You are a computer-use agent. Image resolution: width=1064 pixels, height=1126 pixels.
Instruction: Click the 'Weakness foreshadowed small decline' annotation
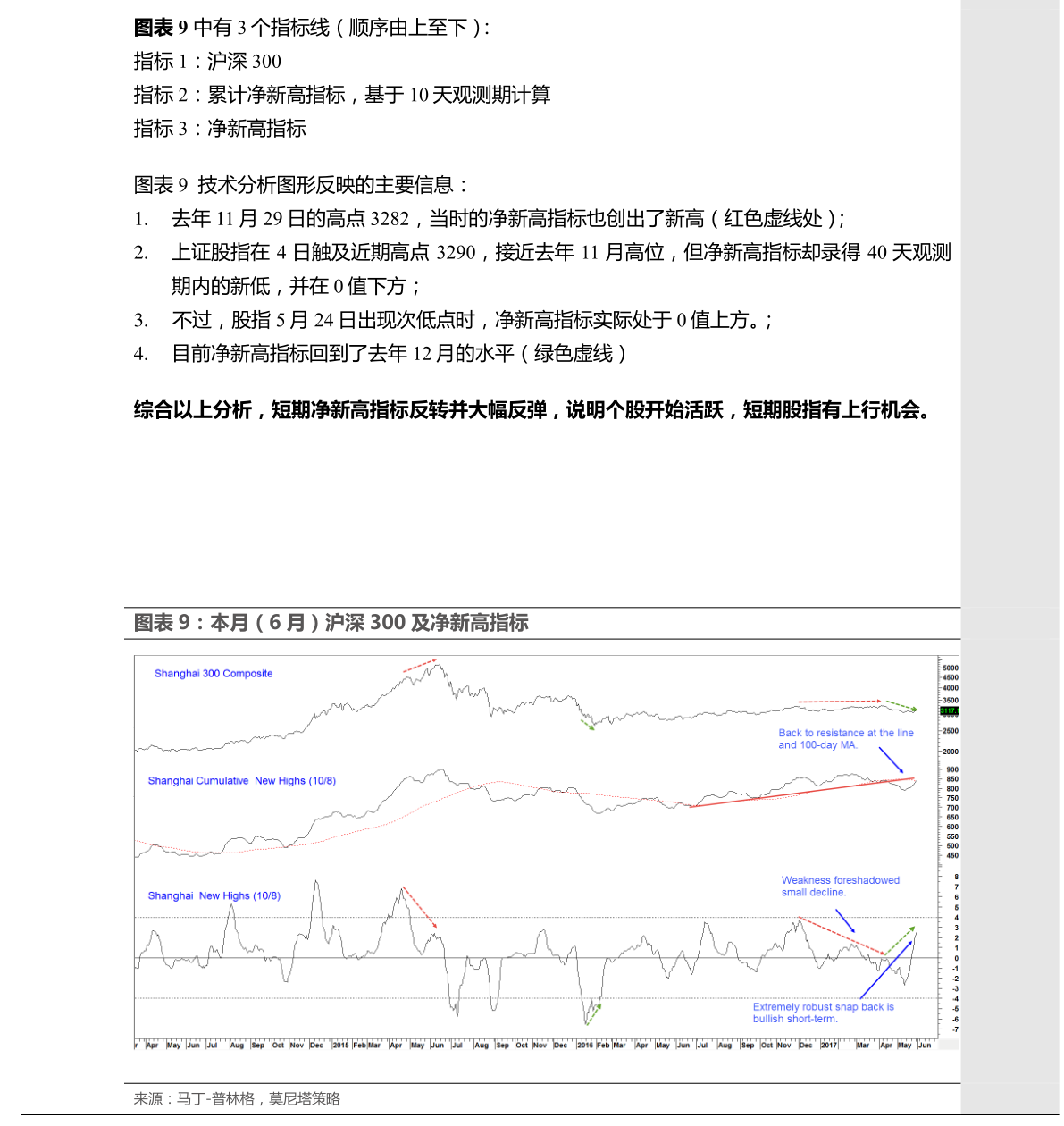pyautogui.click(x=840, y=886)
